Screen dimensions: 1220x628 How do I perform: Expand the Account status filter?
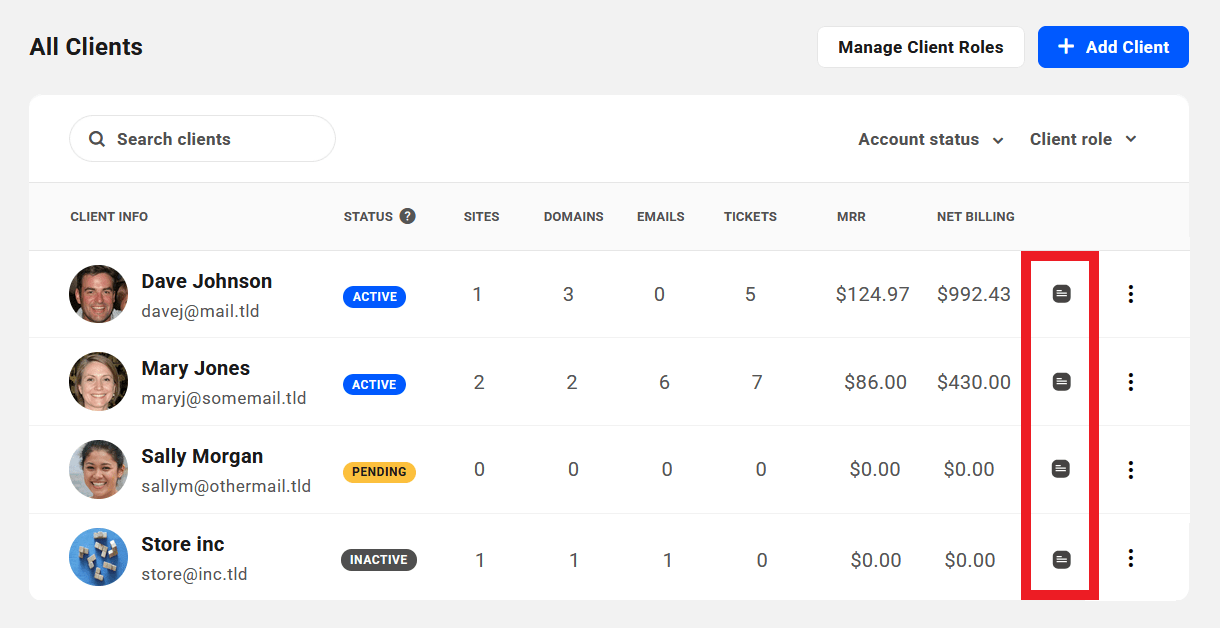[x=930, y=139]
